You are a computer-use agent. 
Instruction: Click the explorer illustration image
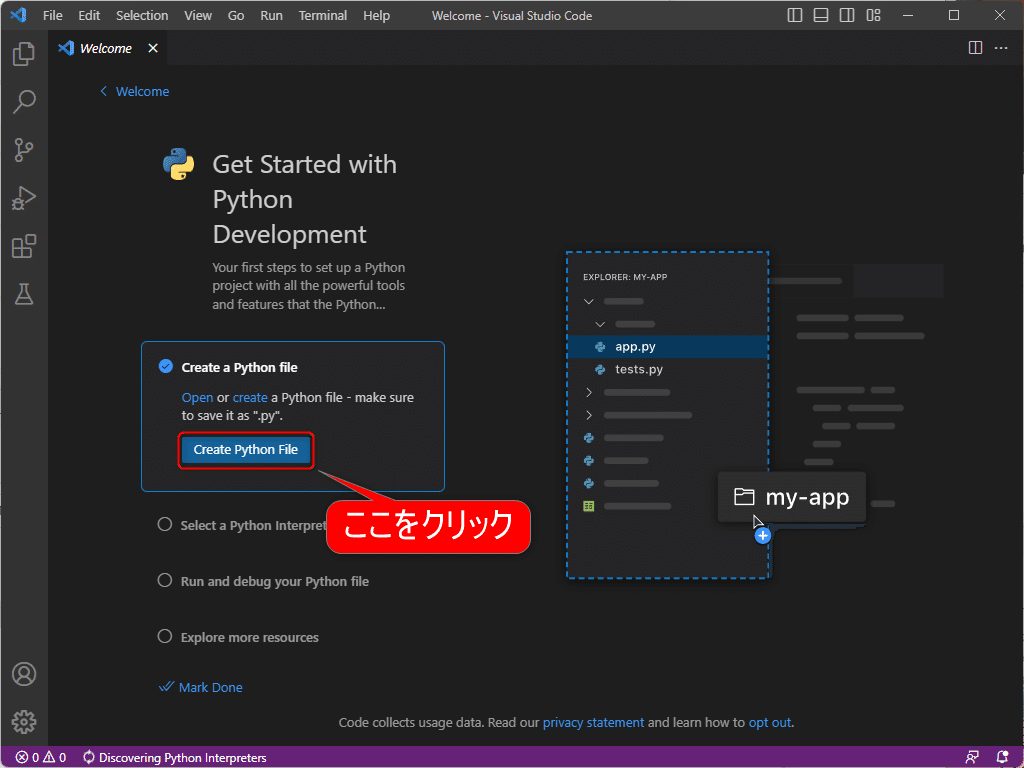(x=754, y=415)
